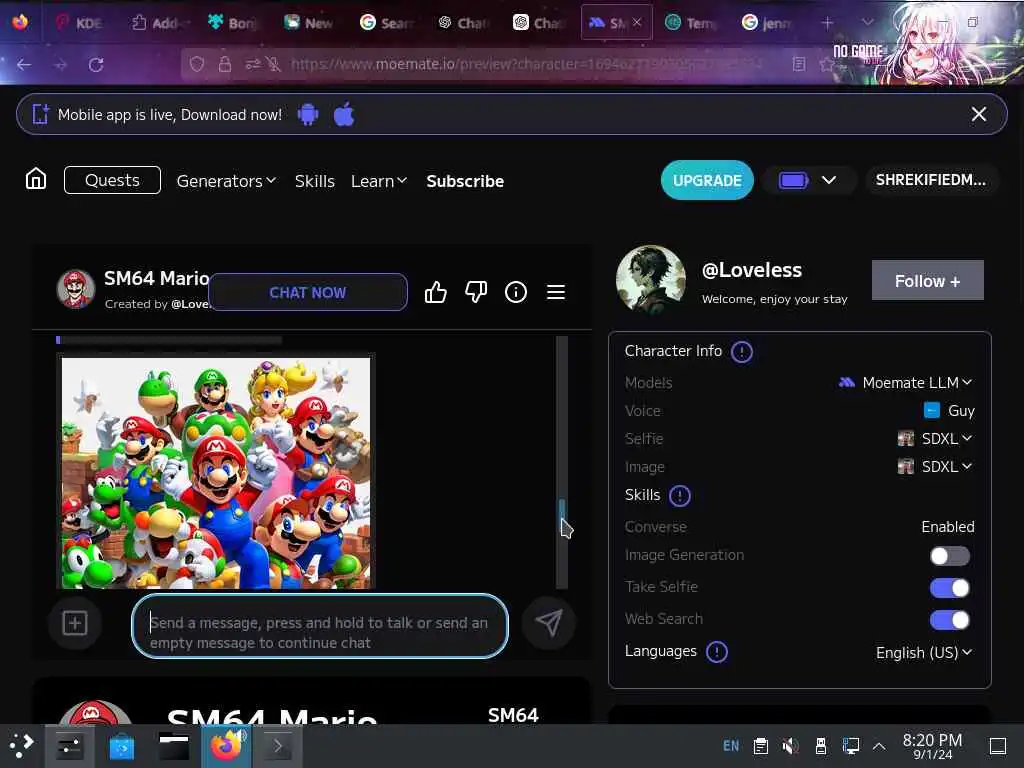Open the clock showing 8:20 PM
The image size is (1024, 768).
click(x=932, y=746)
